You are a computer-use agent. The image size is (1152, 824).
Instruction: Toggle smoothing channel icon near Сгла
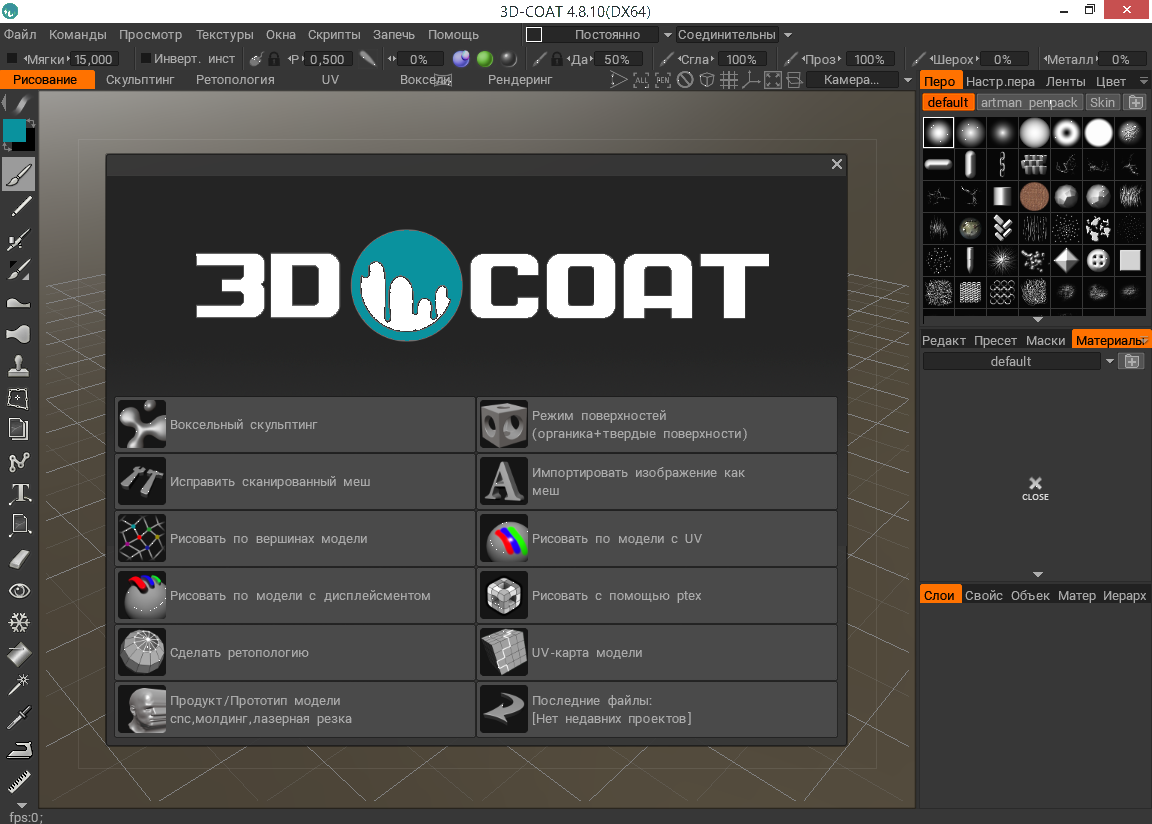point(666,59)
